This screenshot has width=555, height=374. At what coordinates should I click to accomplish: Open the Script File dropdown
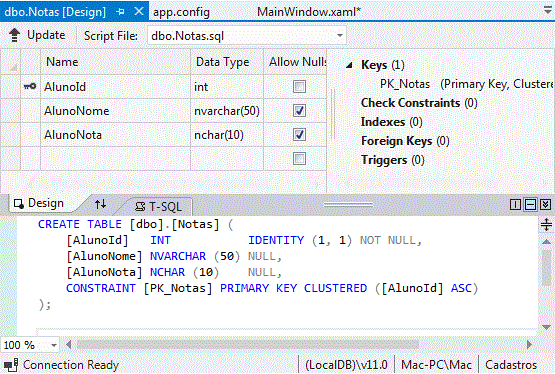(339, 36)
